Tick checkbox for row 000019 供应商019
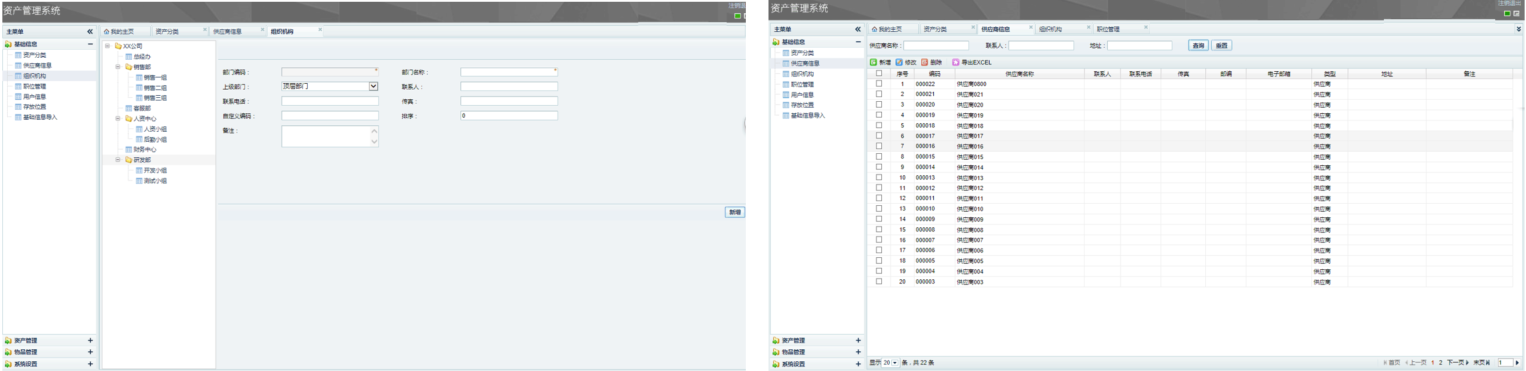Screen dimensions: 1526x371 [879, 115]
